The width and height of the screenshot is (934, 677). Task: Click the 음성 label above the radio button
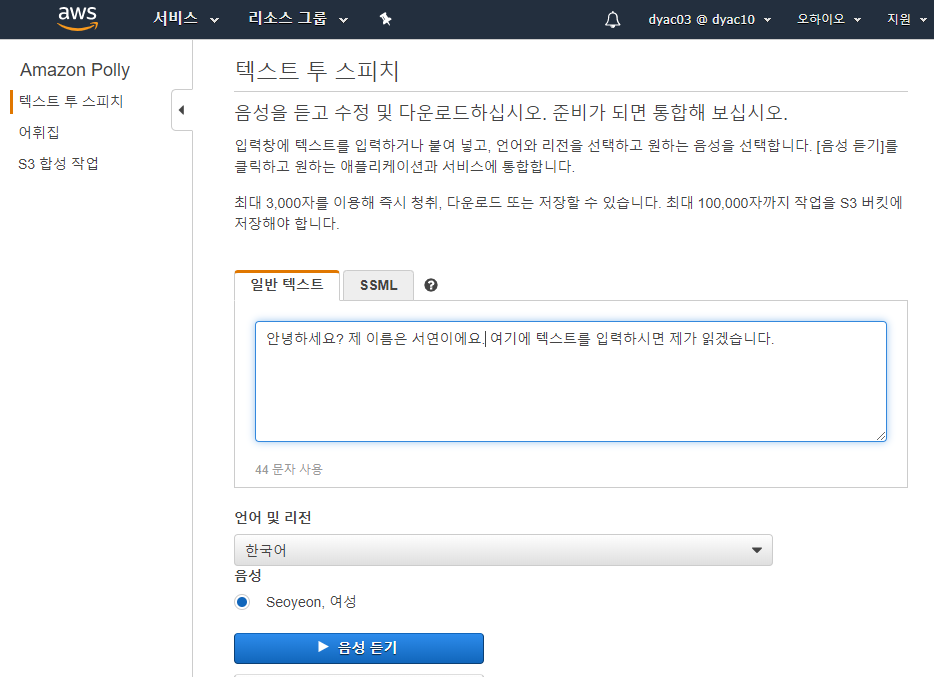[x=248, y=576]
